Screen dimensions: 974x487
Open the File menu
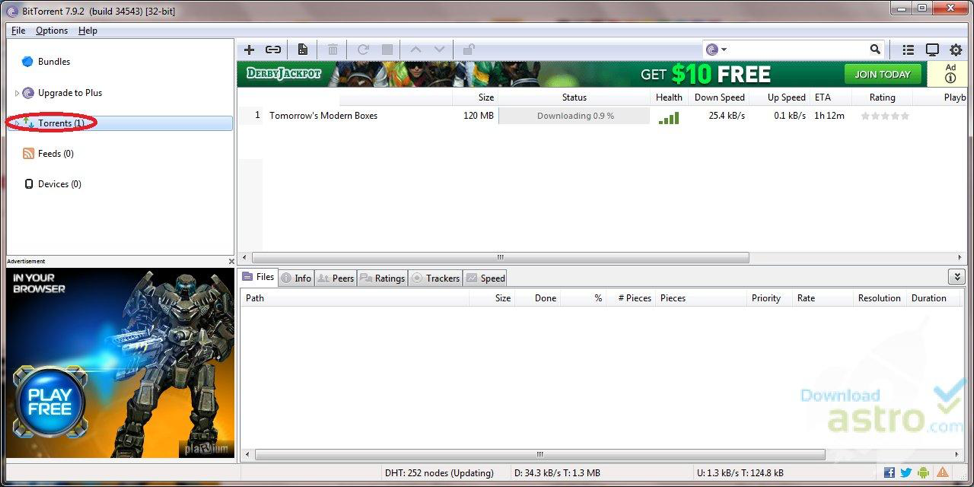tap(18, 30)
